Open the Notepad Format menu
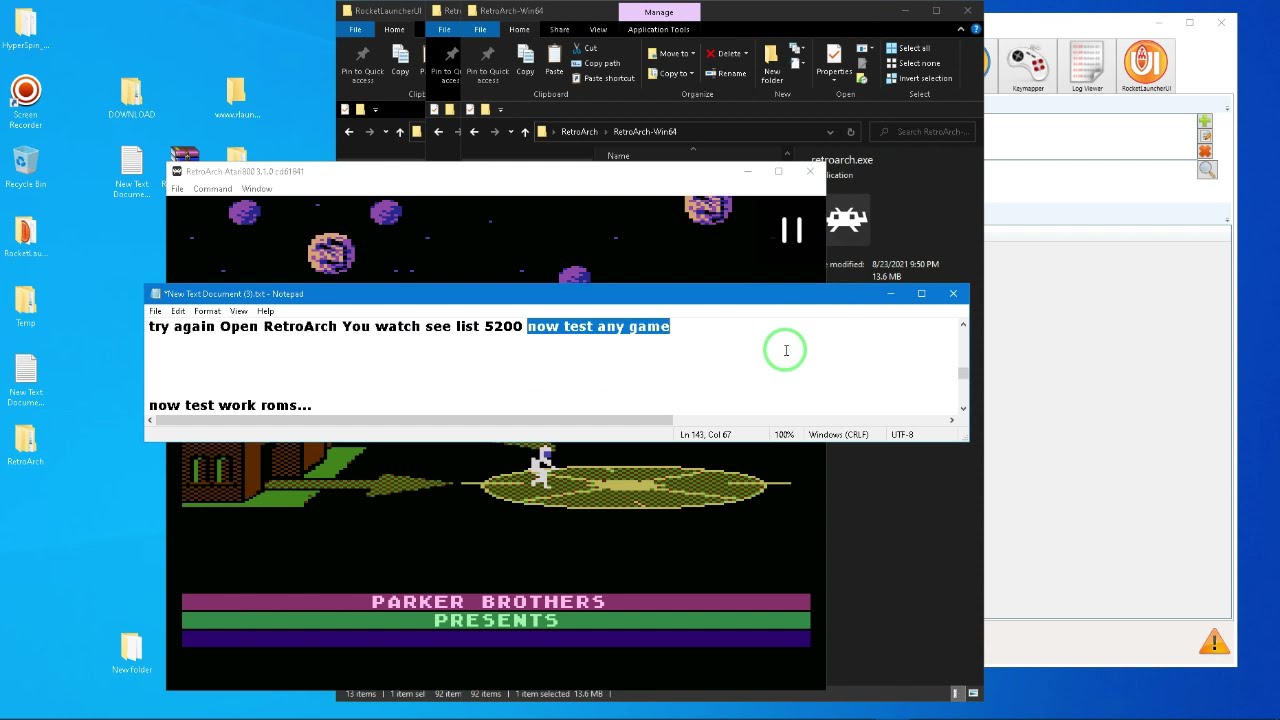The width and height of the screenshot is (1280, 720). coord(207,311)
